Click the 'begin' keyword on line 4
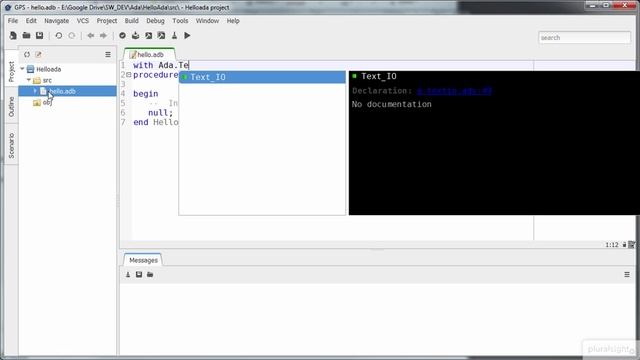The image size is (640, 360). 146,94
